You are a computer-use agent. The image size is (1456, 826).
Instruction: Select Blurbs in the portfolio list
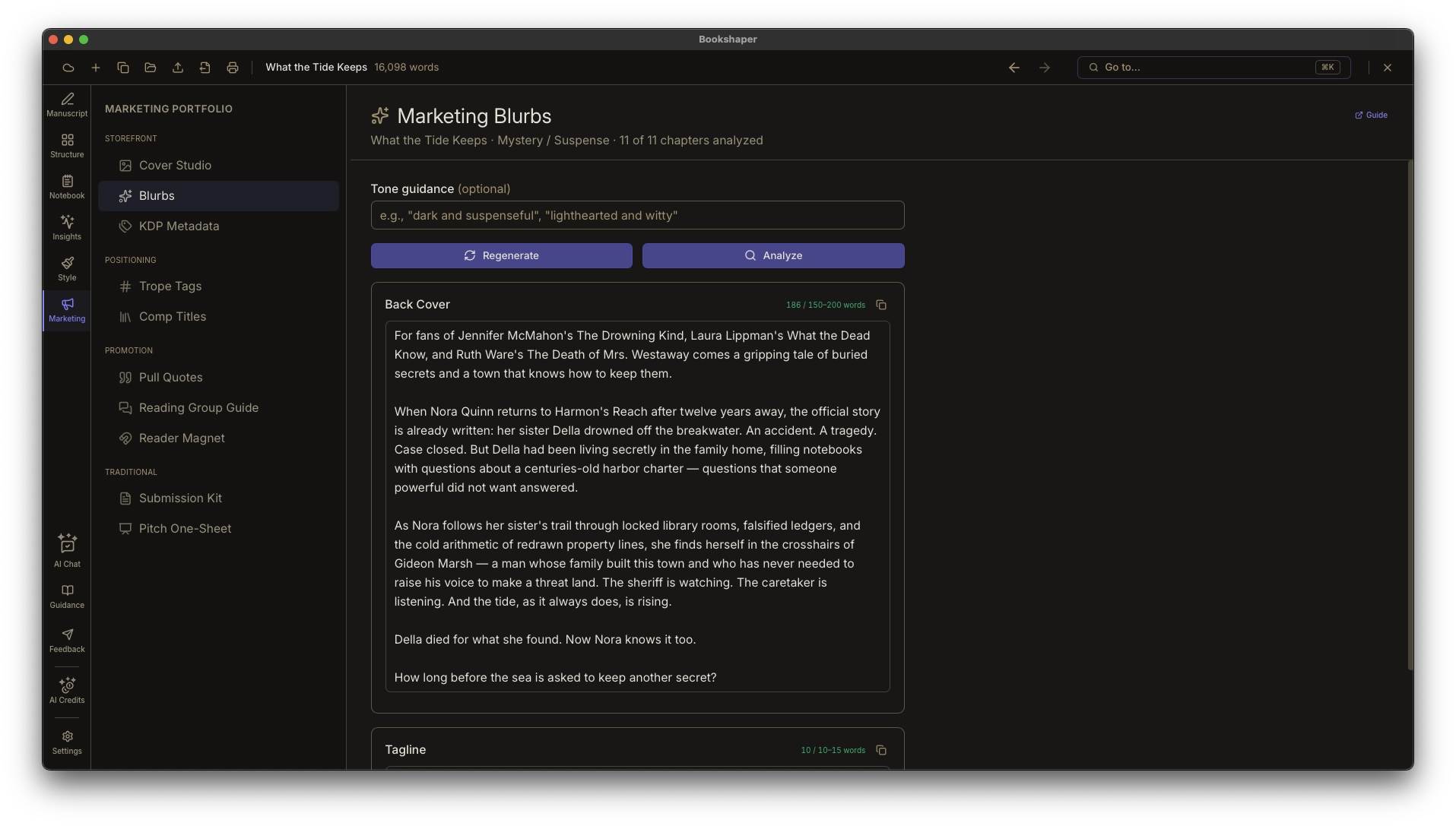218,196
